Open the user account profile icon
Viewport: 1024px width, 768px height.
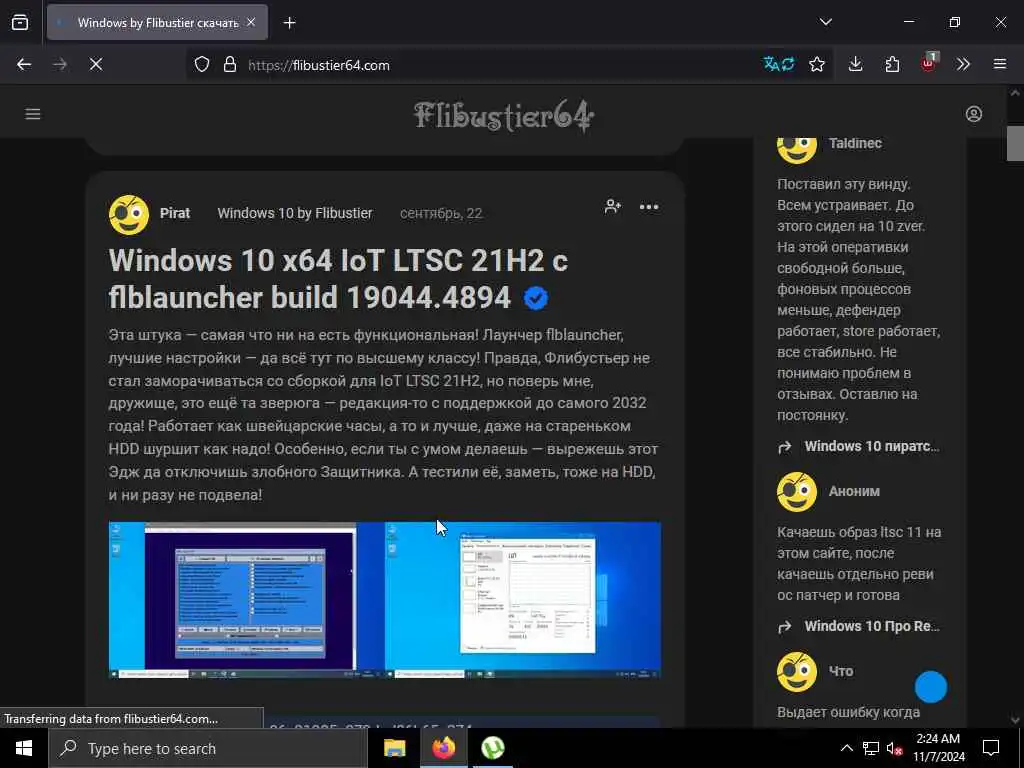974,114
